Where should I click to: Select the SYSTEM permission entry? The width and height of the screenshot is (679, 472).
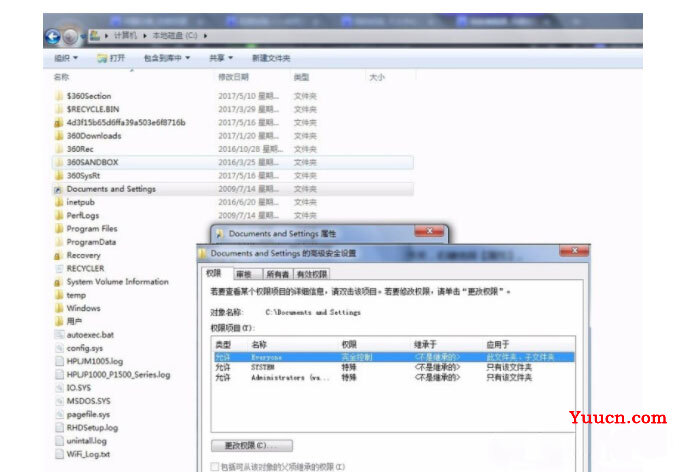[394, 367]
